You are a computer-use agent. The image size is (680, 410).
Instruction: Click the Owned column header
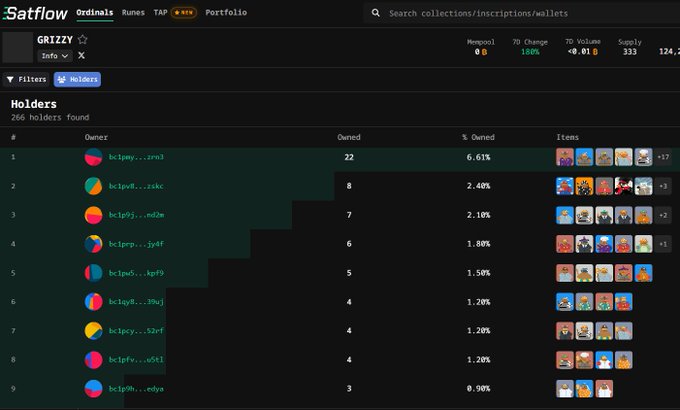349,137
